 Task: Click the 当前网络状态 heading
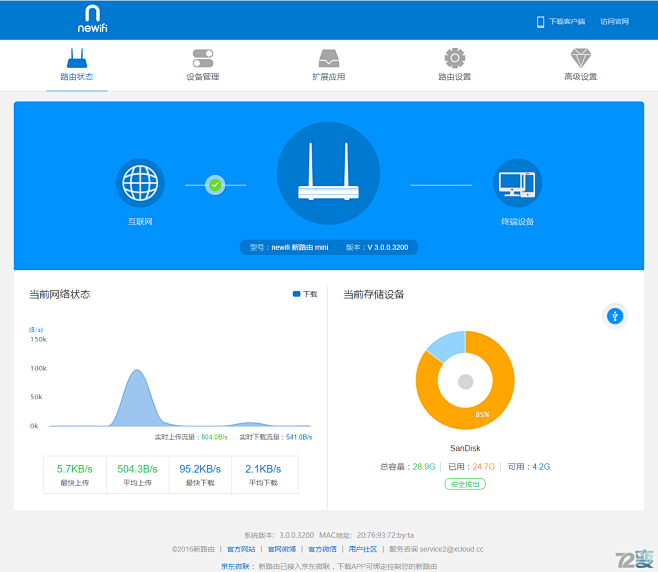point(60,294)
